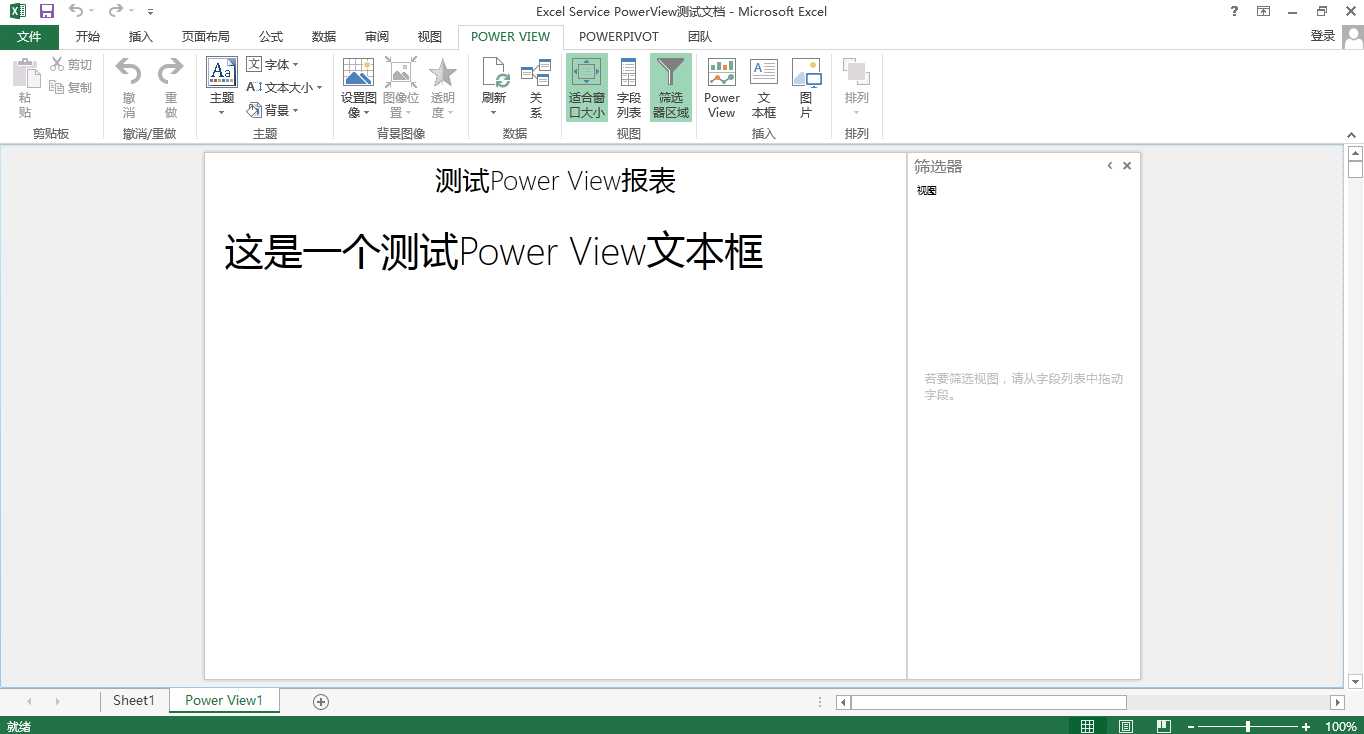Click the 设置图像 set image icon

[358, 72]
